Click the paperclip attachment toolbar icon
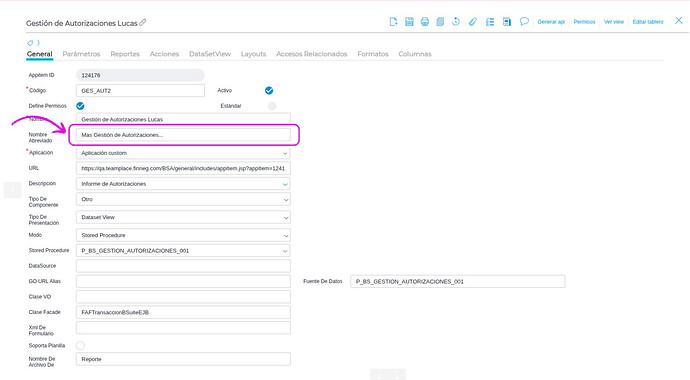 473,22
